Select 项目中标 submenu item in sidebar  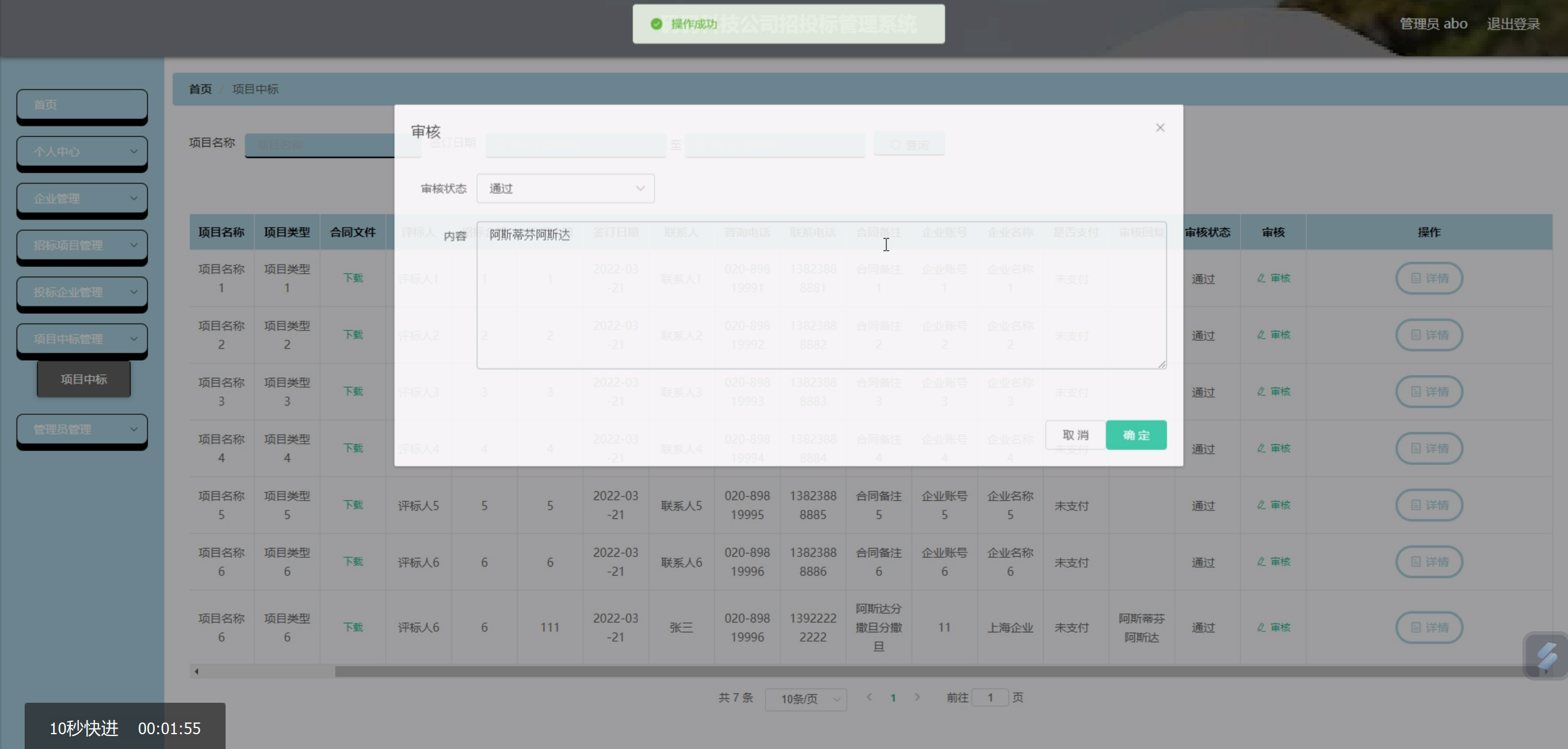tap(84, 379)
